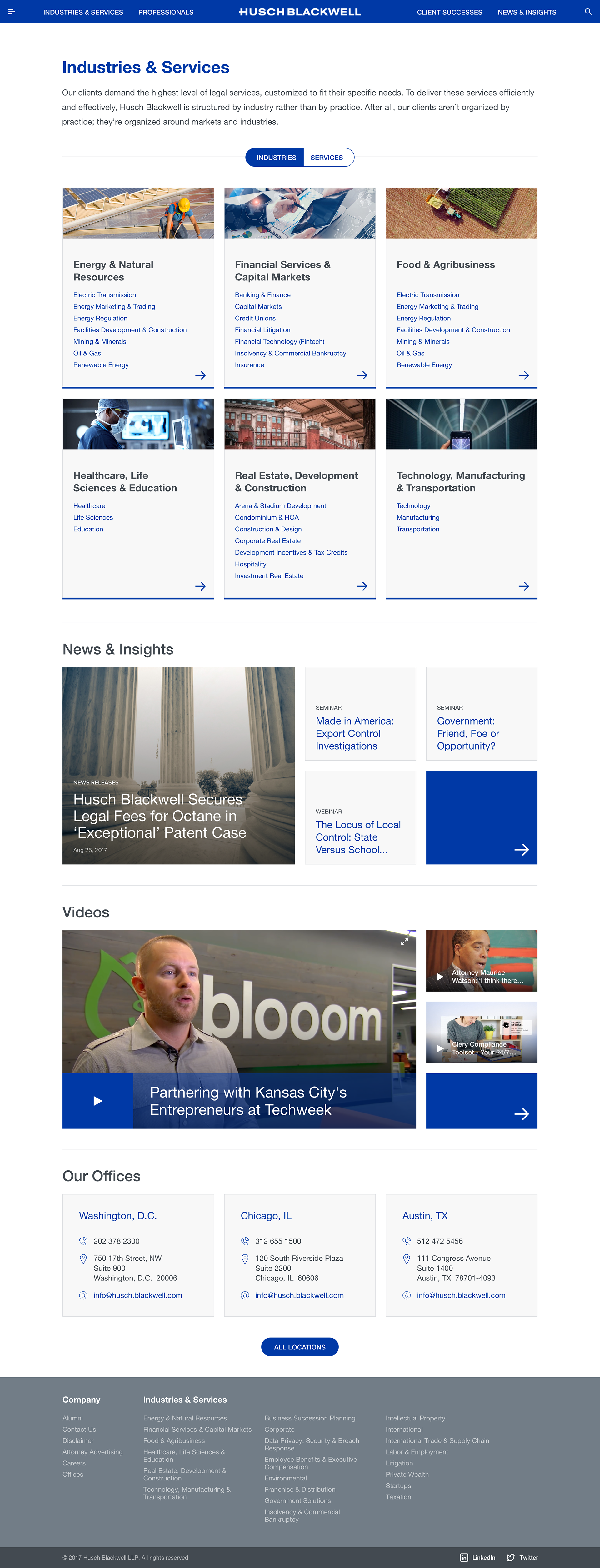Play the Kansas City Techweek video
Image resolution: width=600 pixels, height=1568 pixels.
[x=98, y=1101]
